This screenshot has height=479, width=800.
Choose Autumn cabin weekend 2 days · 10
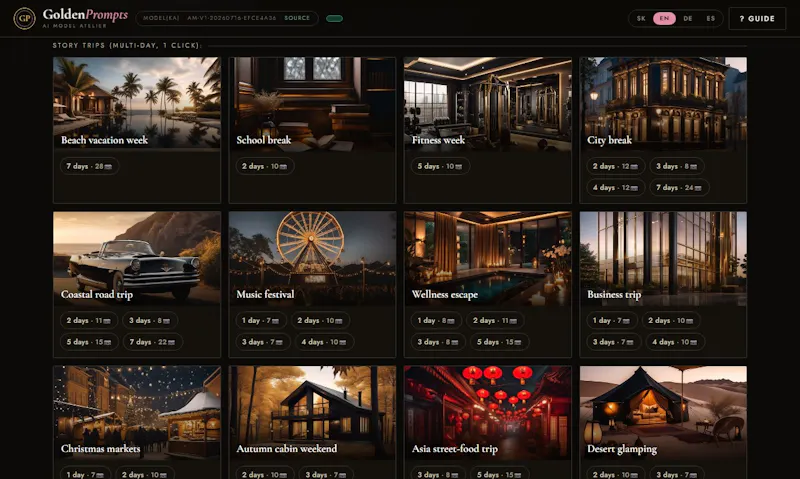point(264,474)
